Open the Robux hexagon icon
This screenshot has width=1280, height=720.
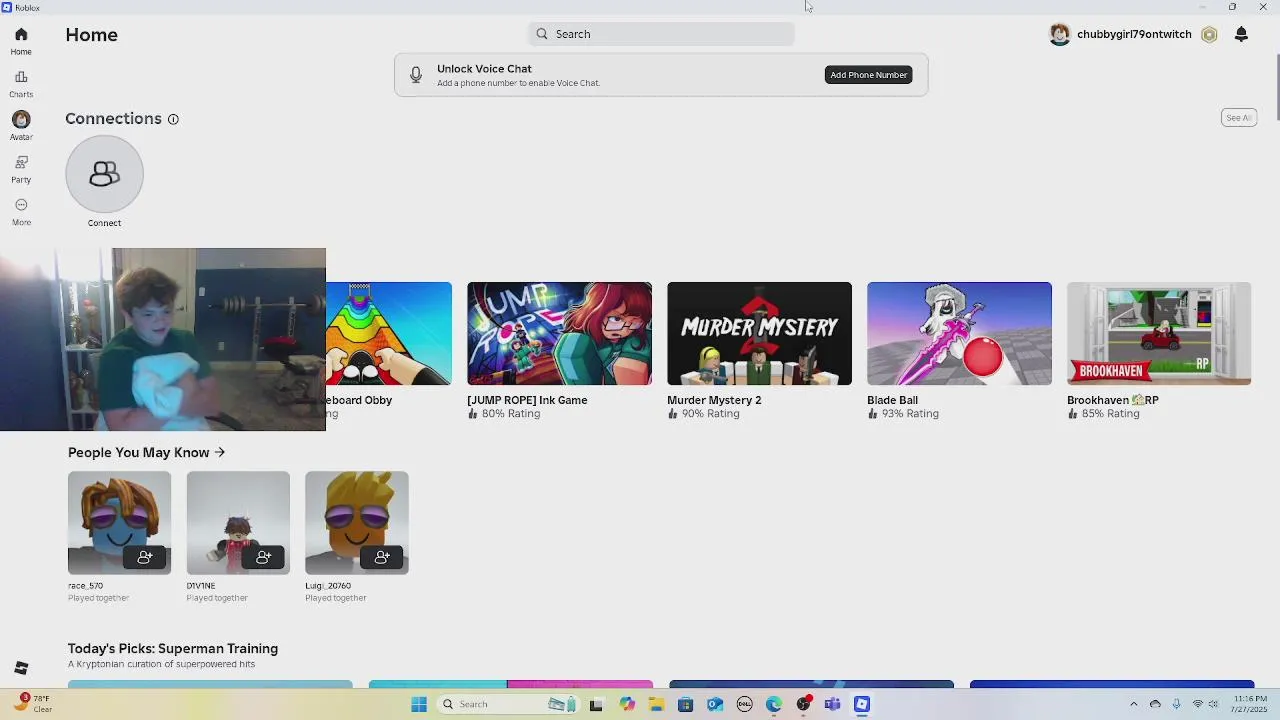pos(1209,34)
